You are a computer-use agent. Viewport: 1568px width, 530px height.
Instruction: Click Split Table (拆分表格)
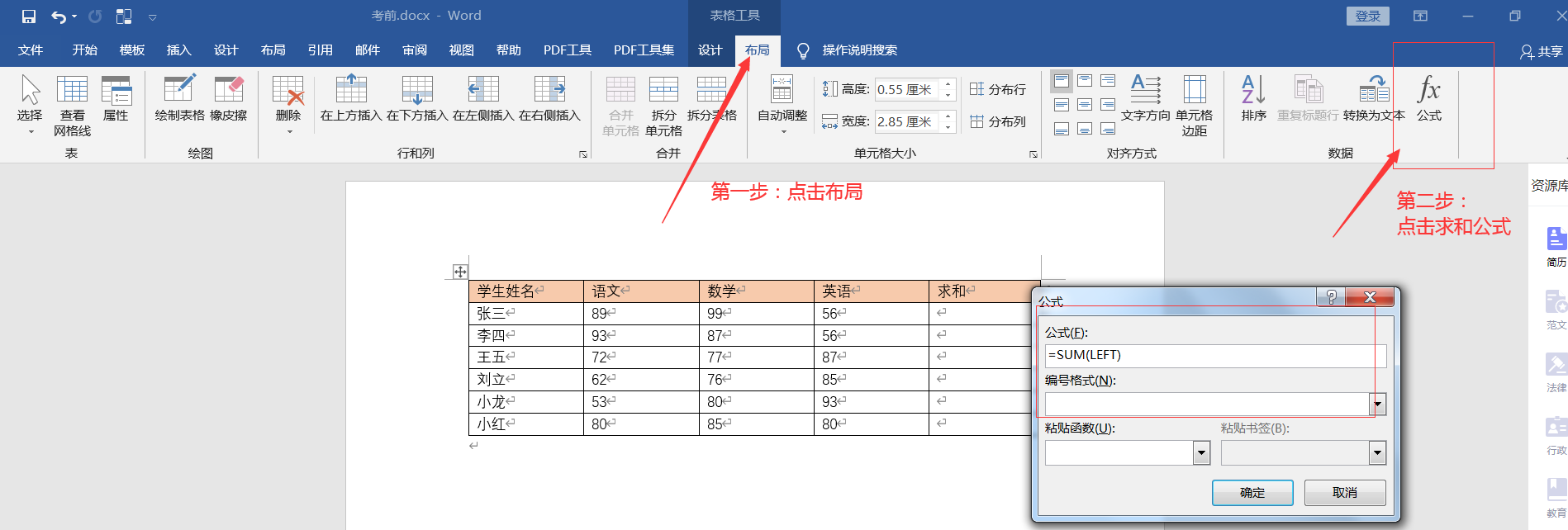[711, 98]
